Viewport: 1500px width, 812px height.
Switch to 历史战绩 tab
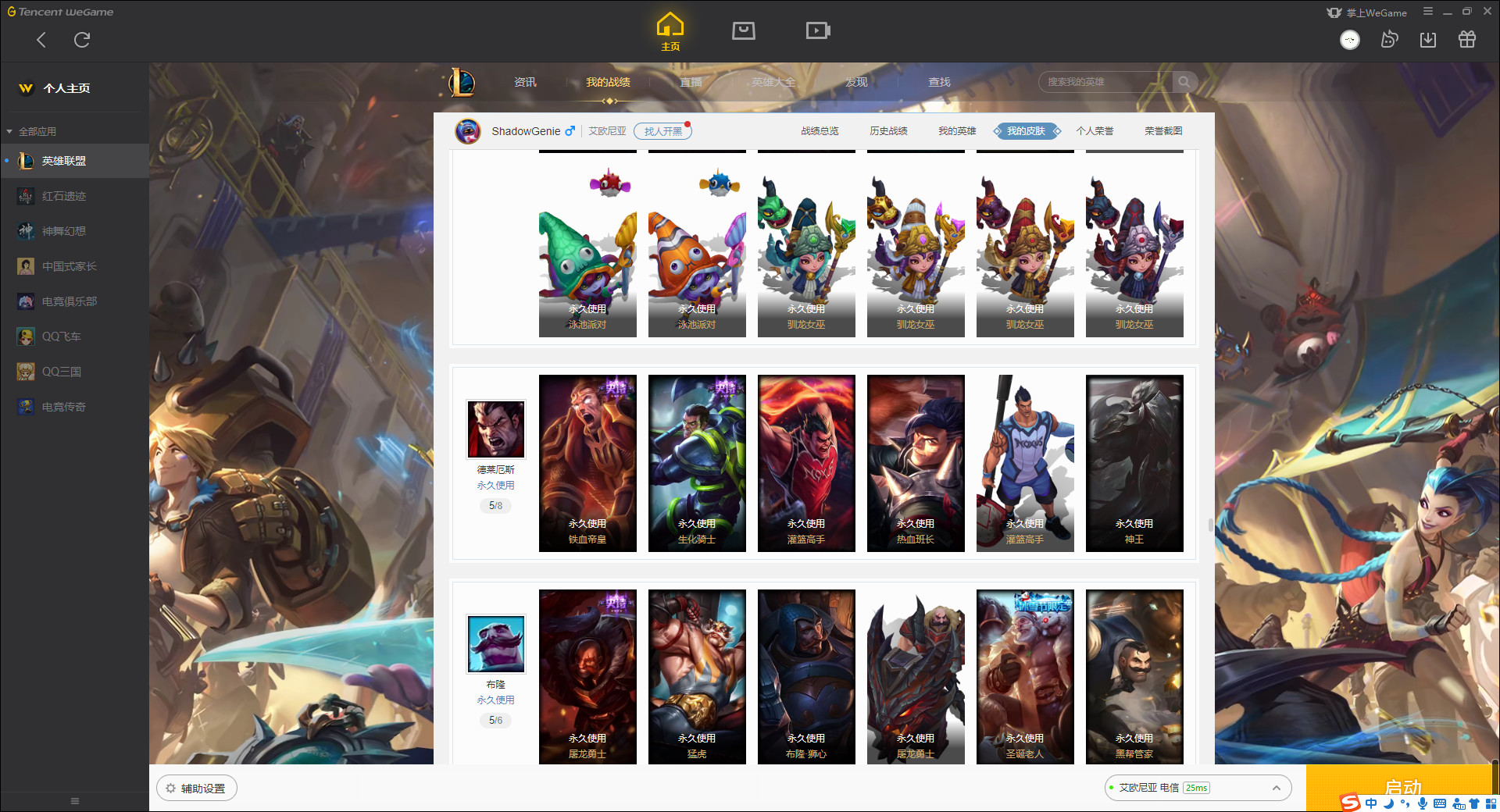pyautogui.click(x=888, y=131)
